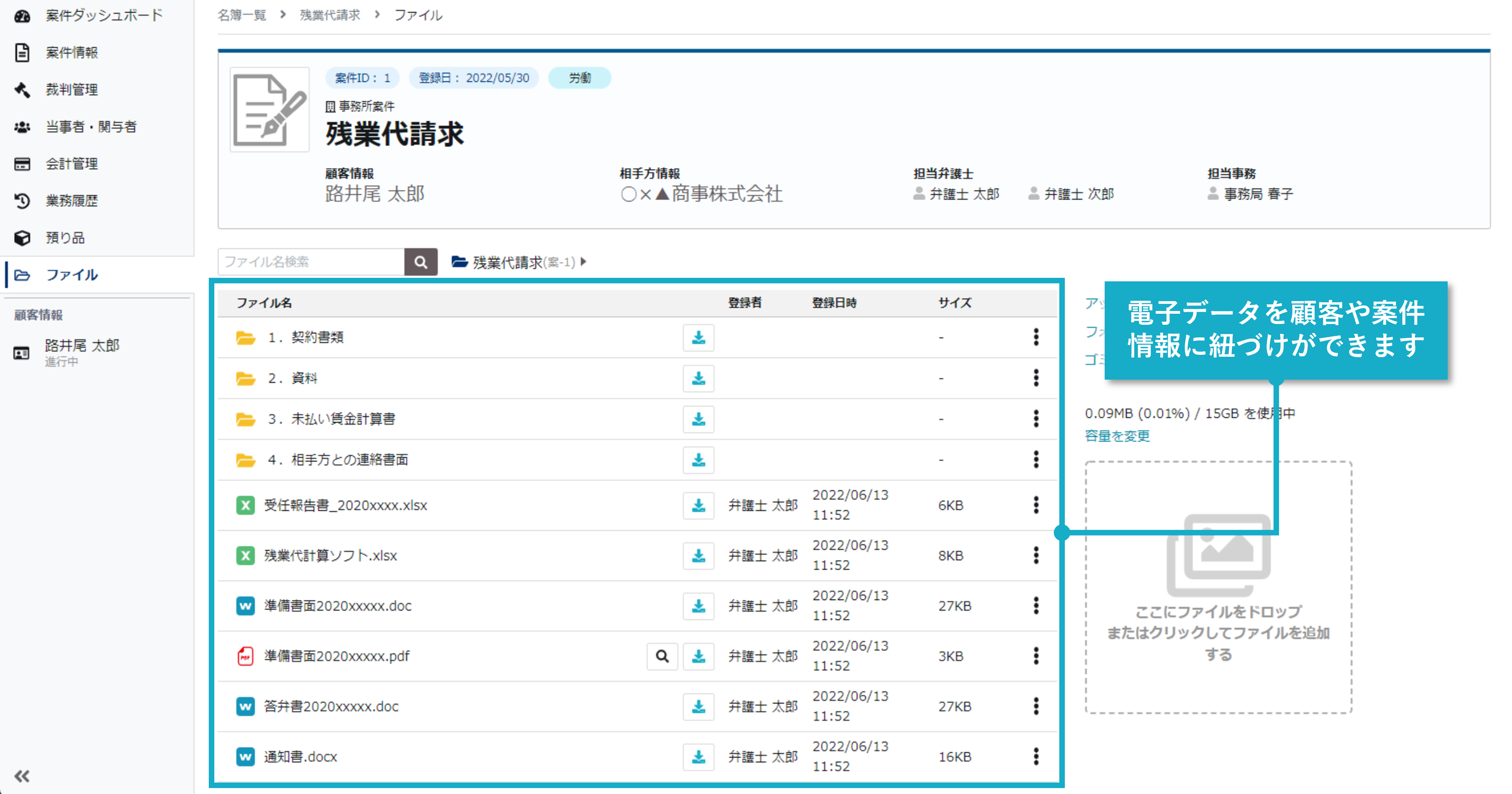
Task: Click the ファイル名検索 search field
Action: click(x=311, y=262)
